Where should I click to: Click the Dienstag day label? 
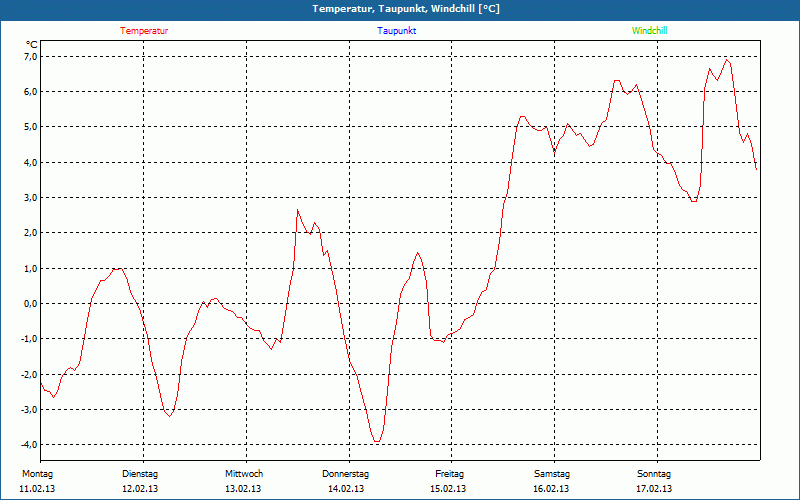click(140, 474)
